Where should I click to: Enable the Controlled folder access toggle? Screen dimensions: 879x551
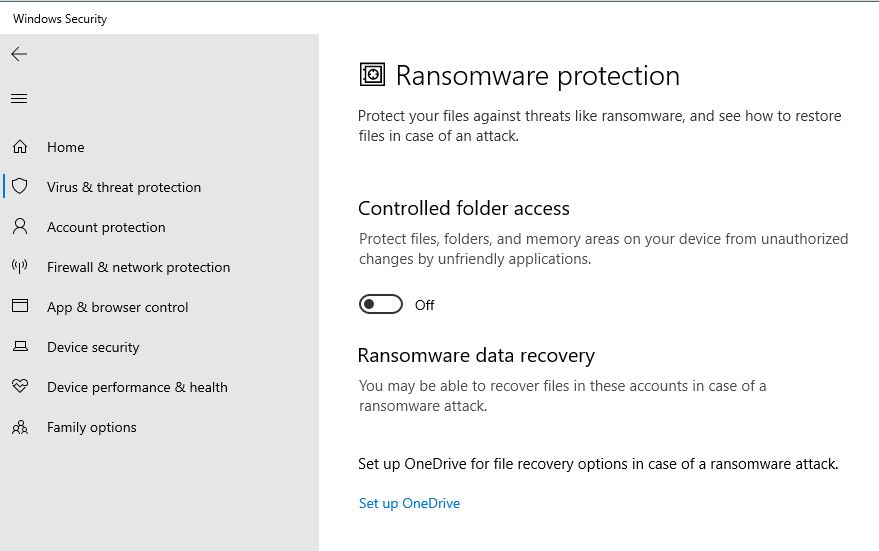pos(381,305)
